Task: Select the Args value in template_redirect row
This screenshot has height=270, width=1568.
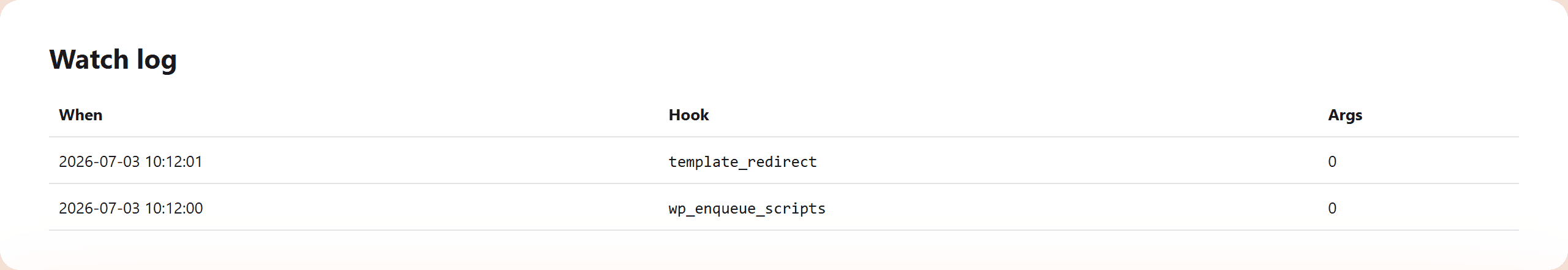Action: point(1332,161)
